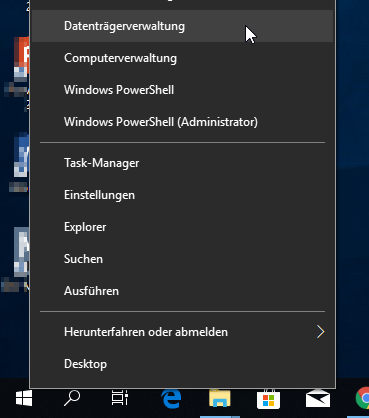This screenshot has height=418, width=369.
Task: Open File Explorer taskbar icon
Action: coord(220,398)
